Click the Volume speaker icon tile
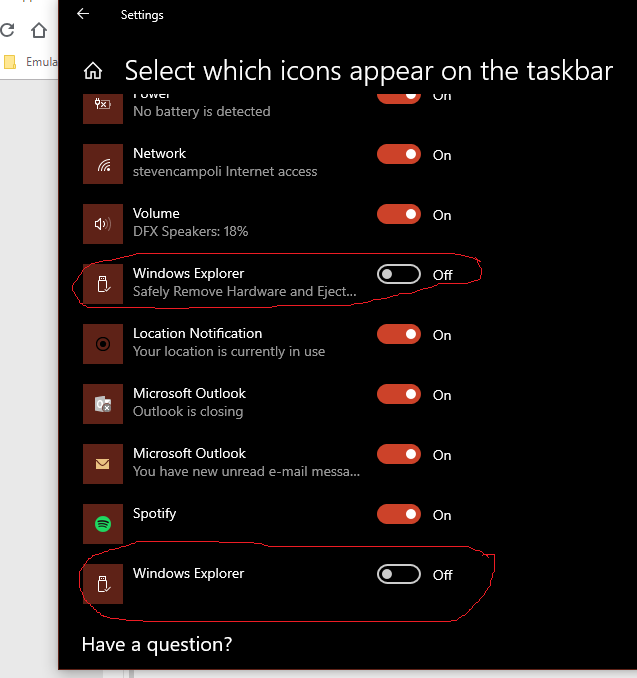The height and width of the screenshot is (678, 637). point(103,224)
